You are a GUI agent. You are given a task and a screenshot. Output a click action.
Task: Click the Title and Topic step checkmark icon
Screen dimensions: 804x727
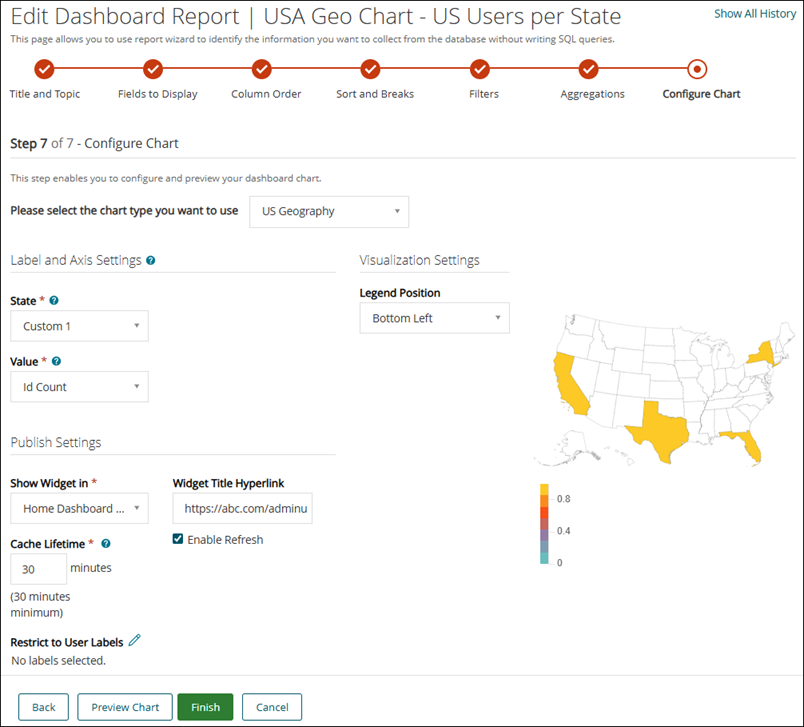point(44,69)
